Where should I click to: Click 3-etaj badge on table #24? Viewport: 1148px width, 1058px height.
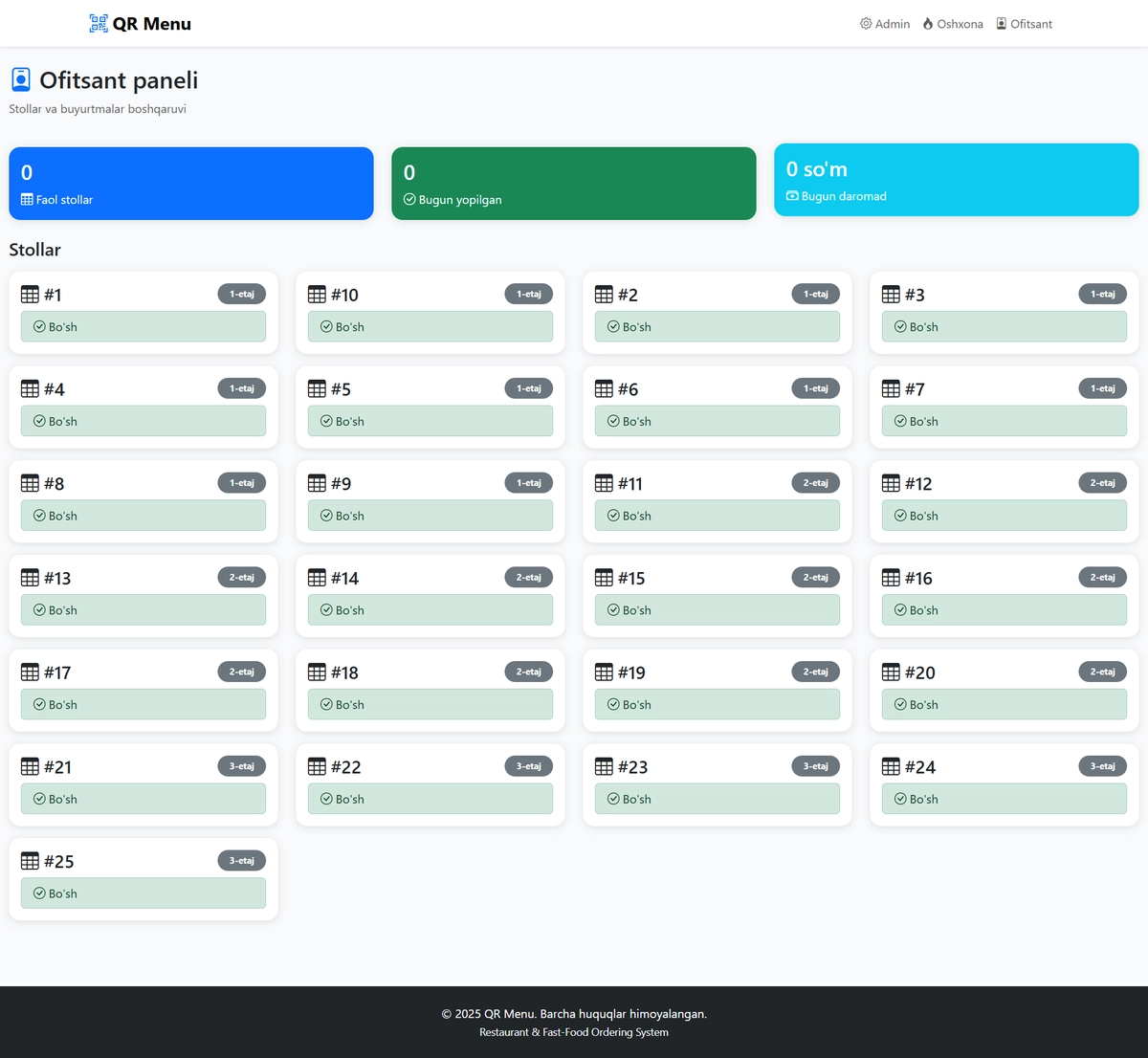click(1103, 766)
